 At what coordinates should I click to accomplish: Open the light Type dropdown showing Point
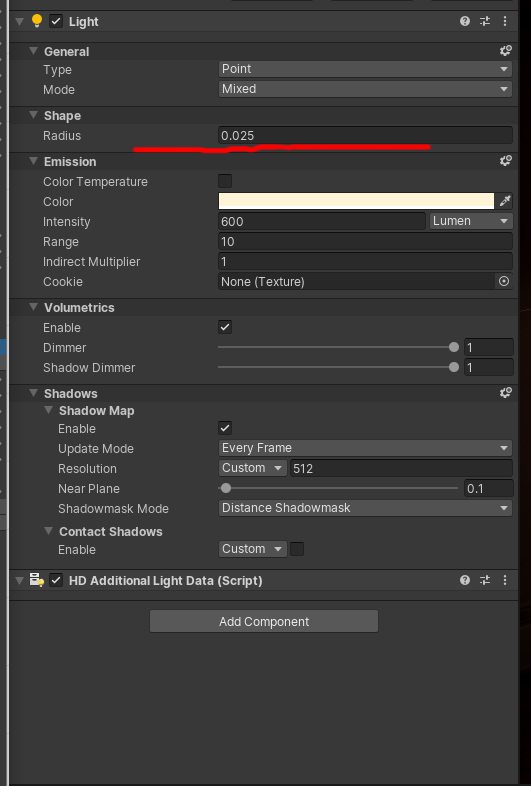click(x=365, y=69)
